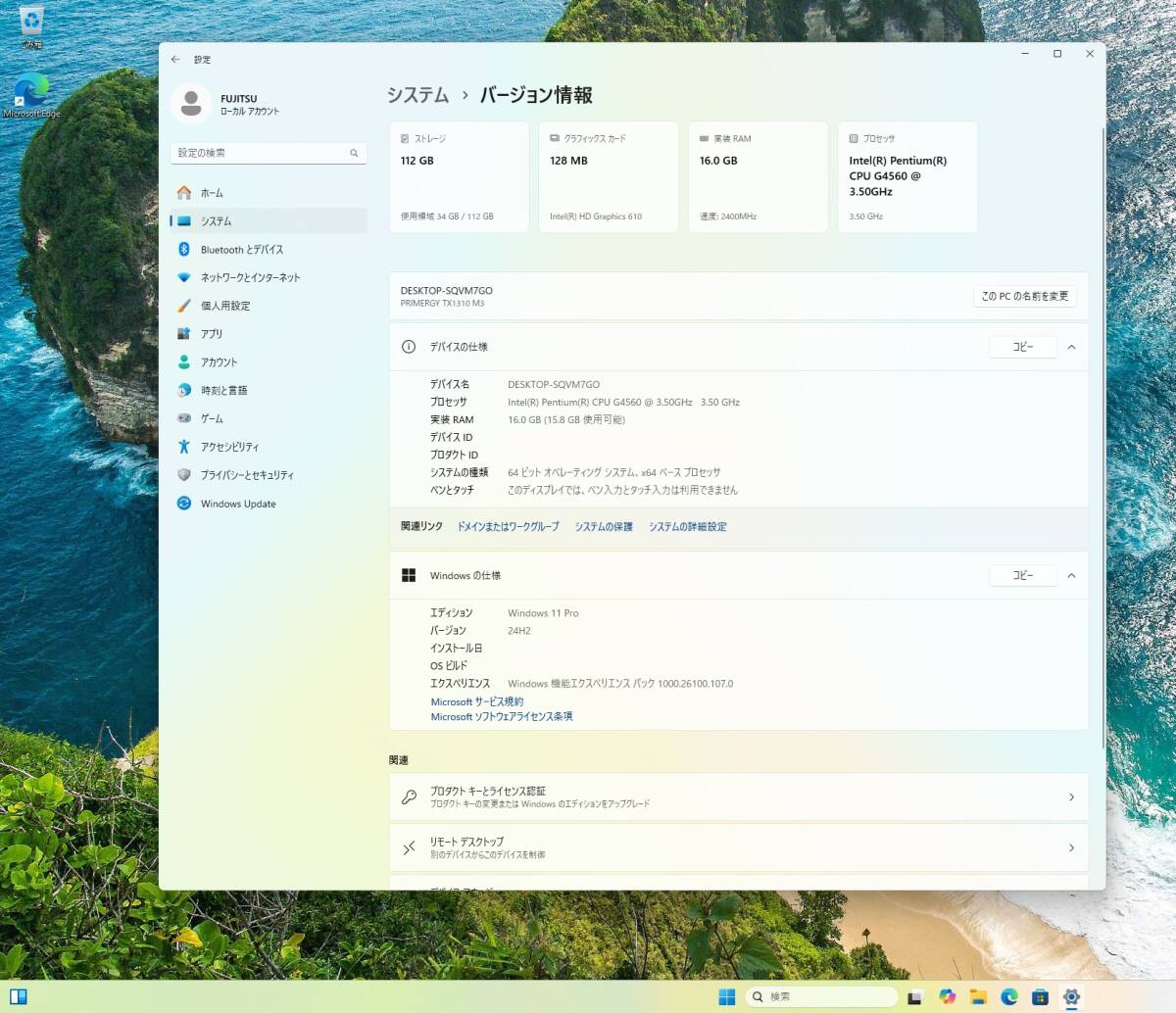1176x1013 pixels.
Task: Open Microsoft Edge from the taskbar
Action: 1009,997
